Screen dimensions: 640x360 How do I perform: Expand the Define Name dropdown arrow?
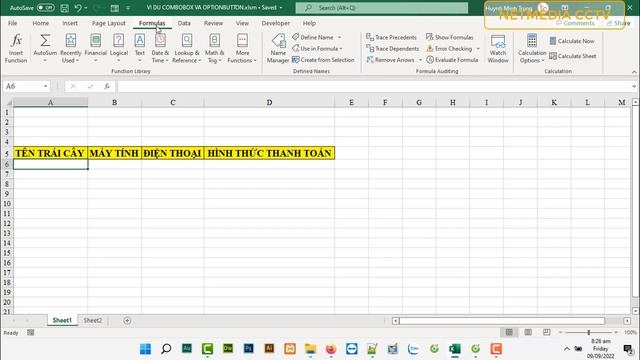pos(340,37)
